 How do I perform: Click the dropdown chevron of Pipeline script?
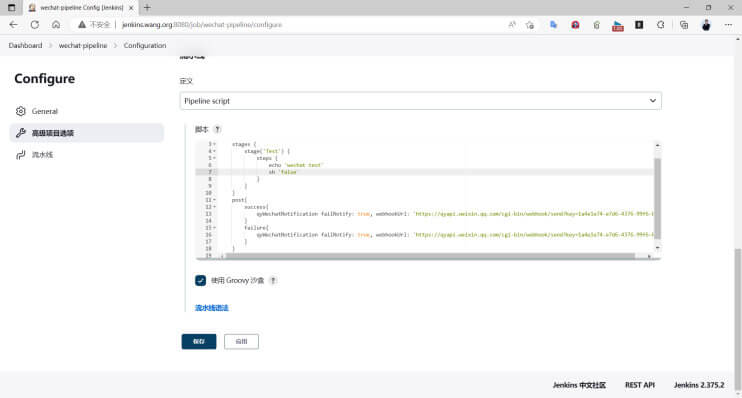click(x=653, y=101)
